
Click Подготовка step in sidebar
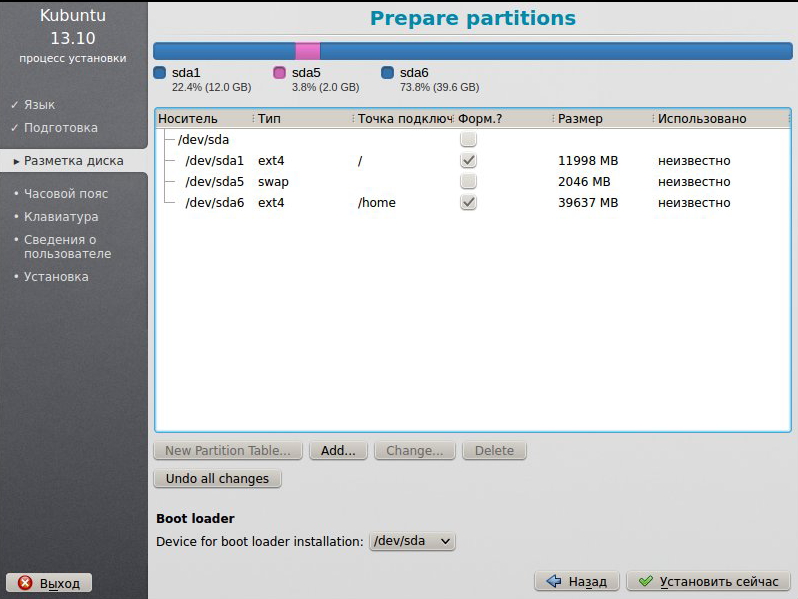pyautogui.click(x=61, y=128)
